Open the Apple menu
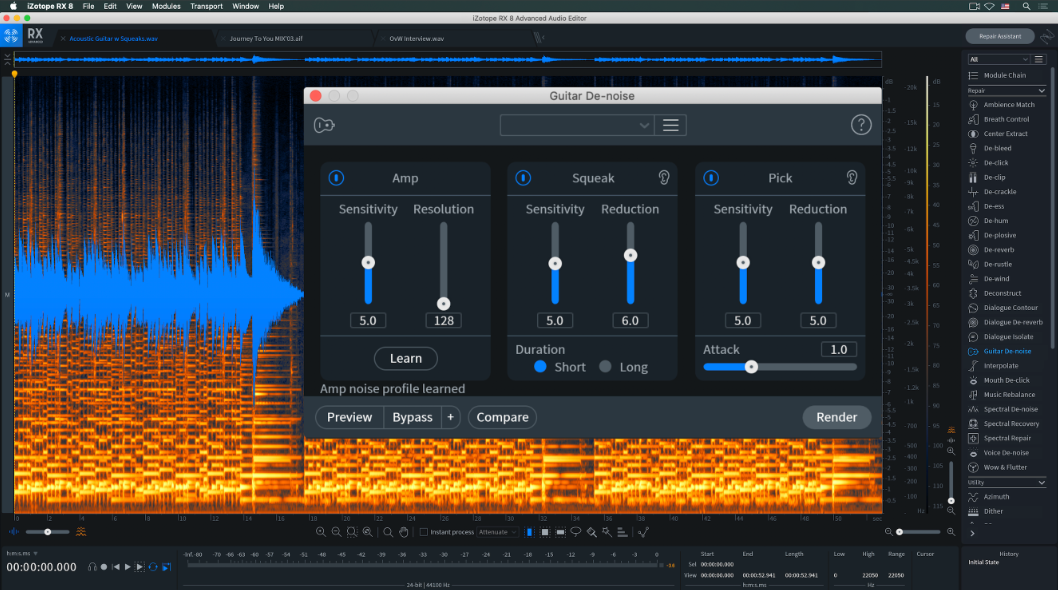Image resolution: width=1058 pixels, height=590 pixels. (13, 6)
